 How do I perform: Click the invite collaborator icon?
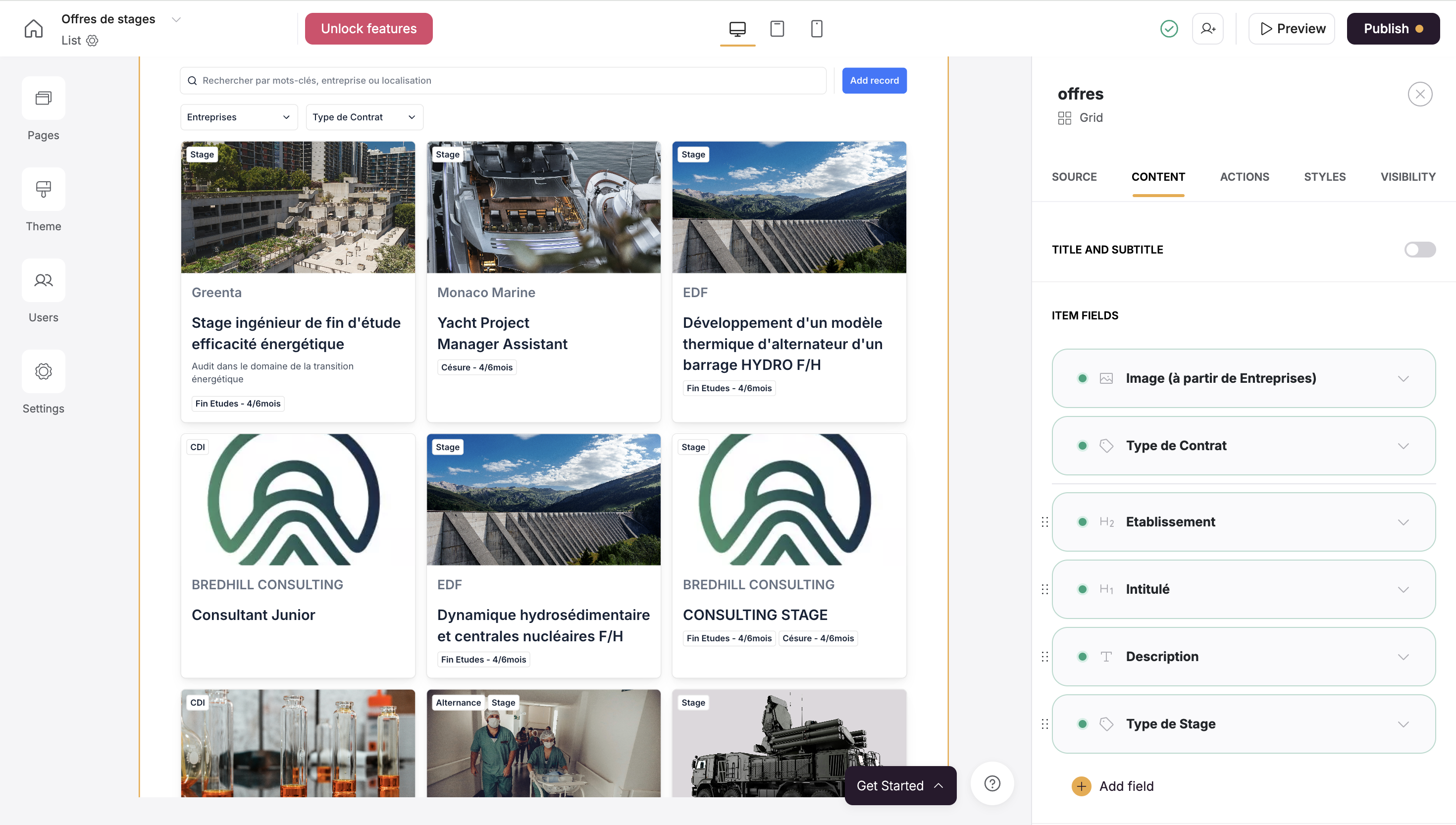(x=1207, y=28)
